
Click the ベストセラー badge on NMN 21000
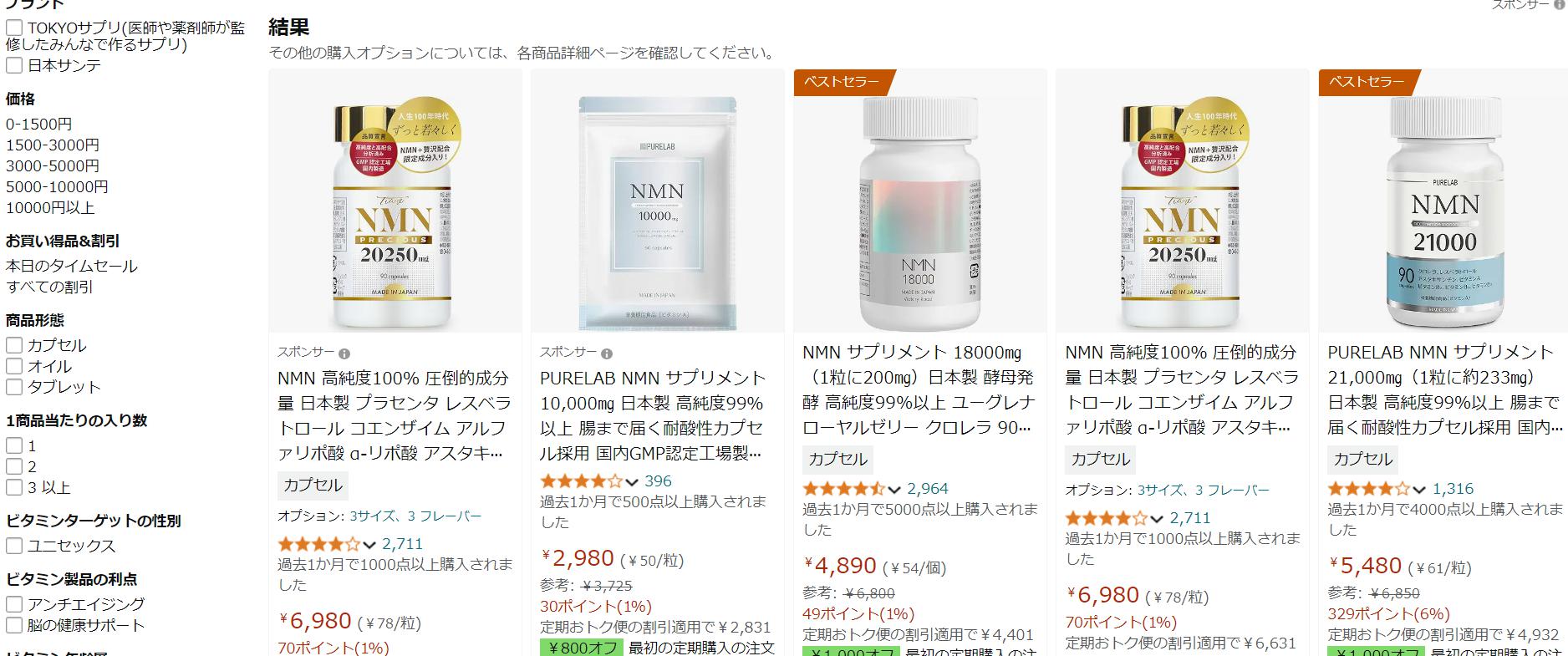pos(1368,81)
